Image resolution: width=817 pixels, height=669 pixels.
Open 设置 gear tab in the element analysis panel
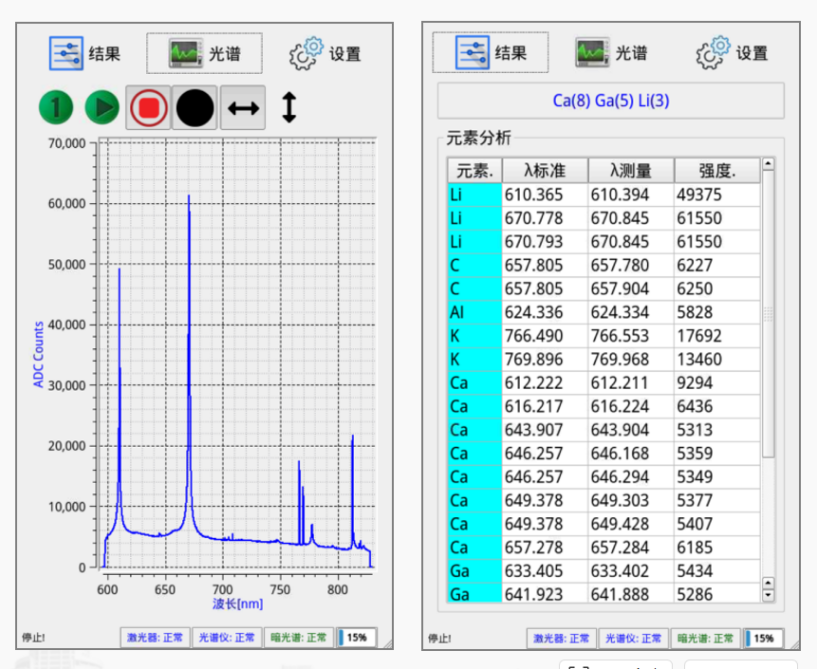click(x=731, y=53)
